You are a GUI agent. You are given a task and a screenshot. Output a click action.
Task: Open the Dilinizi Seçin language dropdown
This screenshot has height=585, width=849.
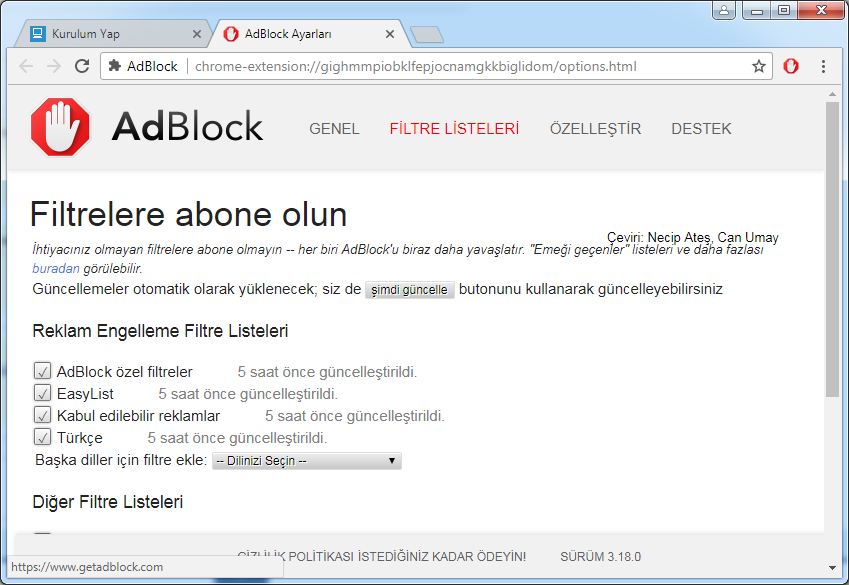[306, 461]
